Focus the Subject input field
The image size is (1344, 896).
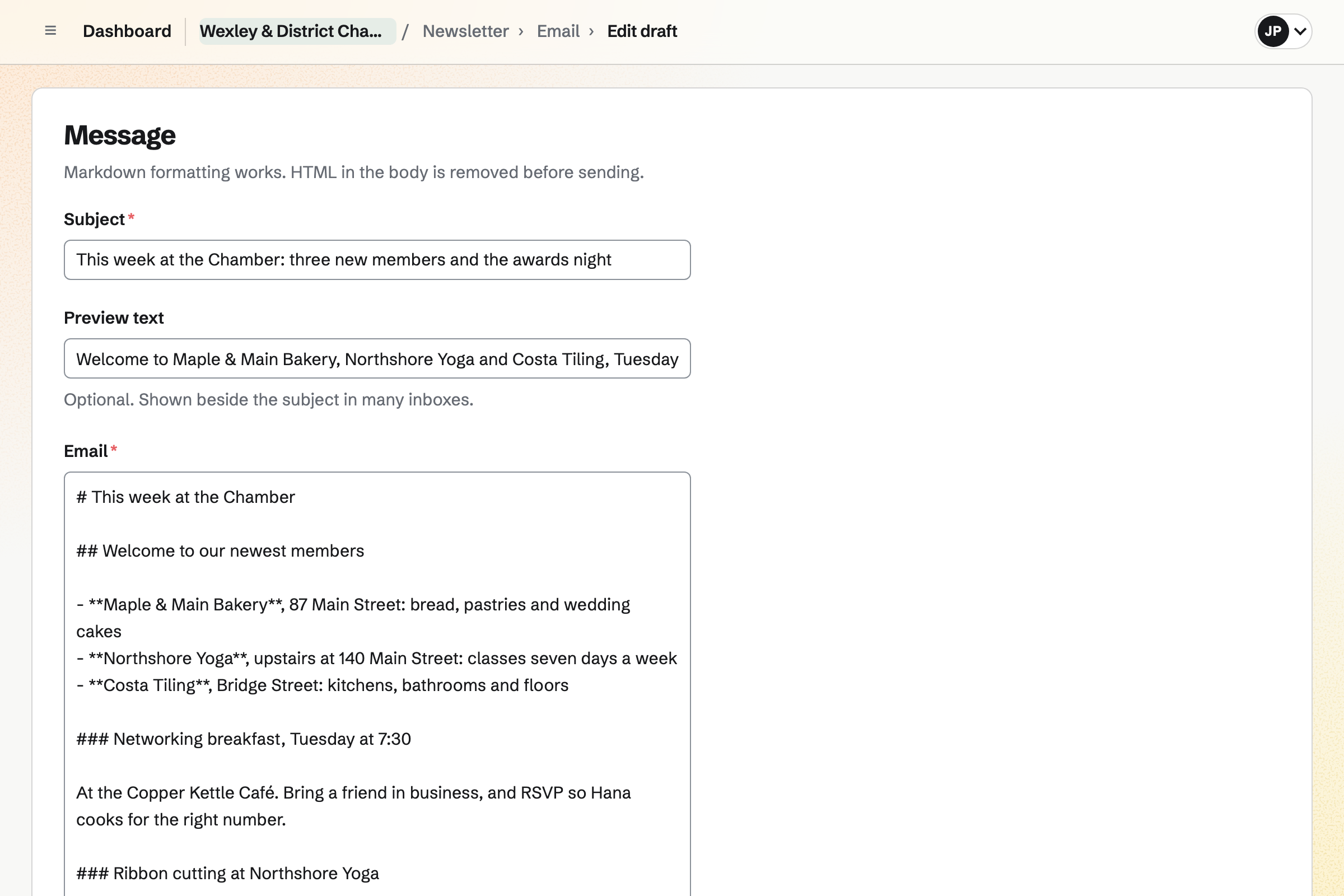(377, 259)
